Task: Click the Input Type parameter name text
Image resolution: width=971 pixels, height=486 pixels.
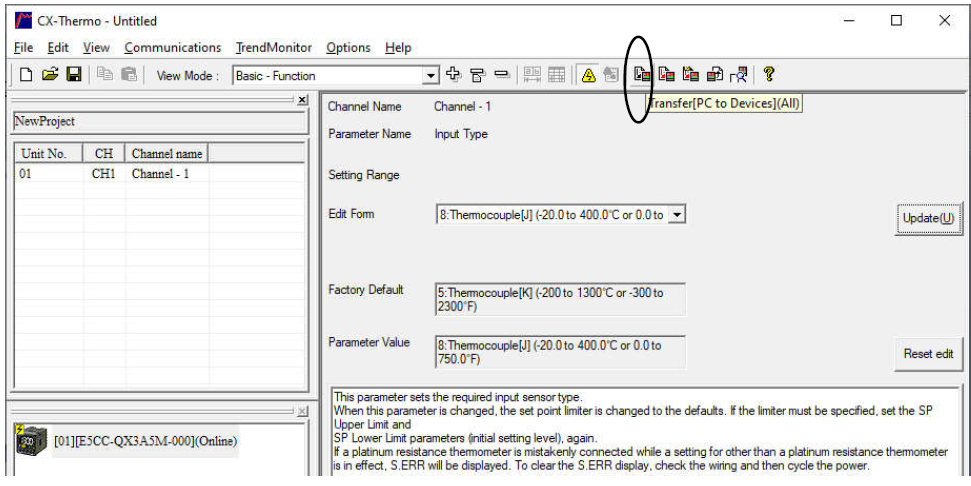Action: [461, 134]
